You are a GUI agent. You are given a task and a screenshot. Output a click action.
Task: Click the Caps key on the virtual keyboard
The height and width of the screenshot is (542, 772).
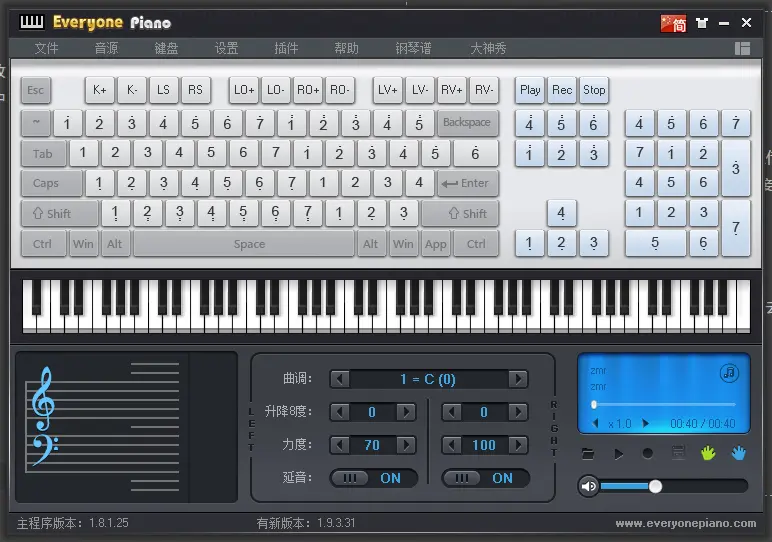point(52,183)
